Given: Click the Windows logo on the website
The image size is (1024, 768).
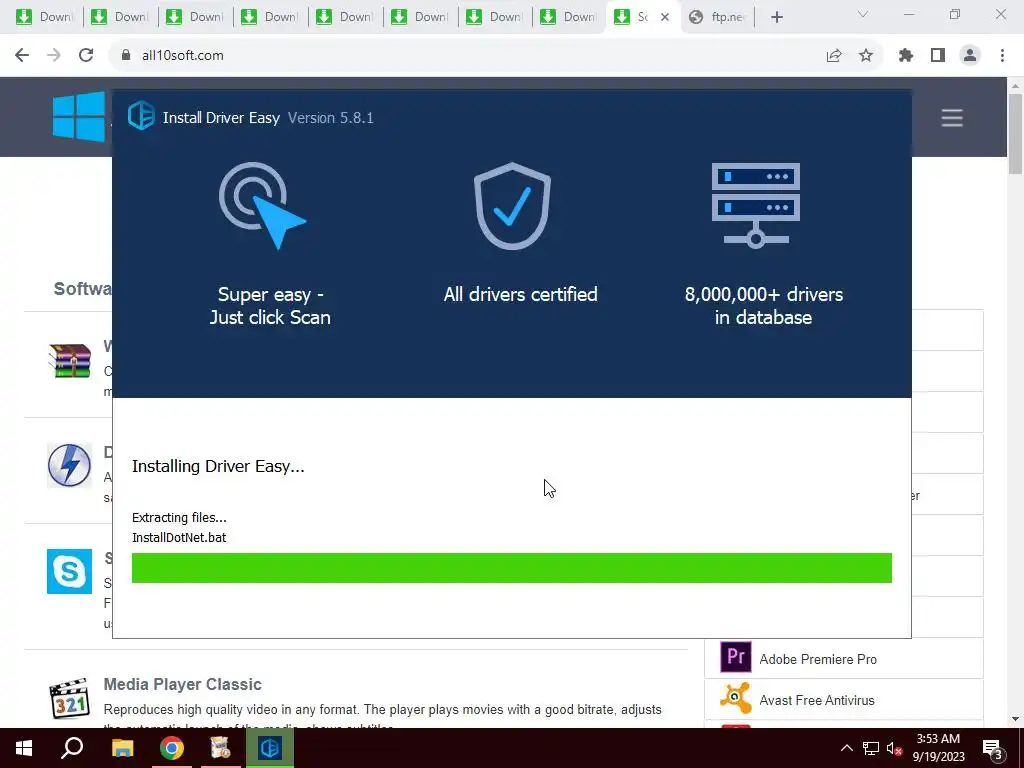Looking at the screenshot, I should coord(78,116).
